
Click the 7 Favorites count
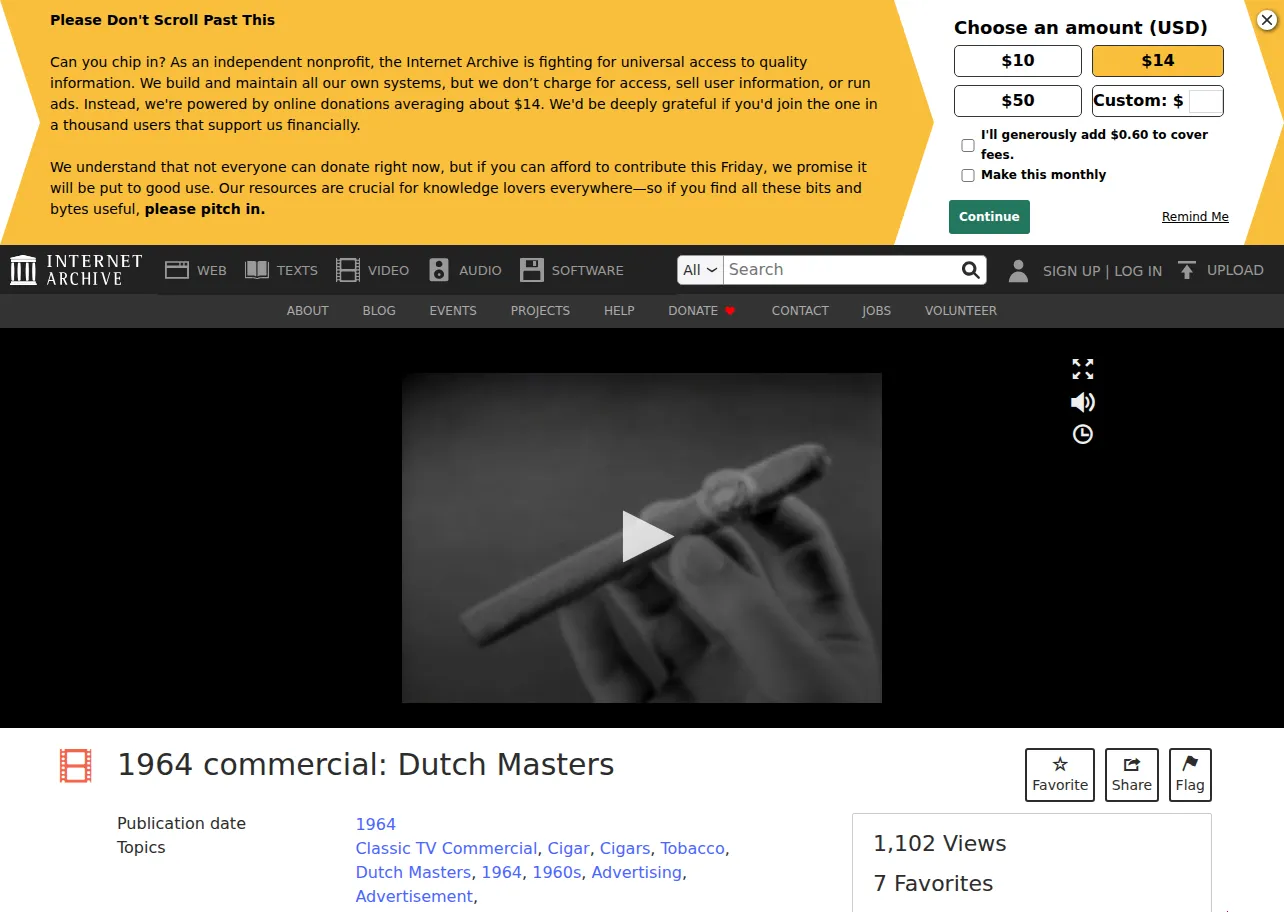[933, 884]
